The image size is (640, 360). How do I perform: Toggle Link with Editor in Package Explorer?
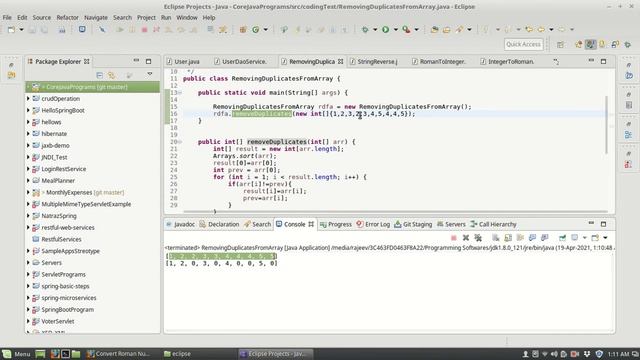point(111,75)
